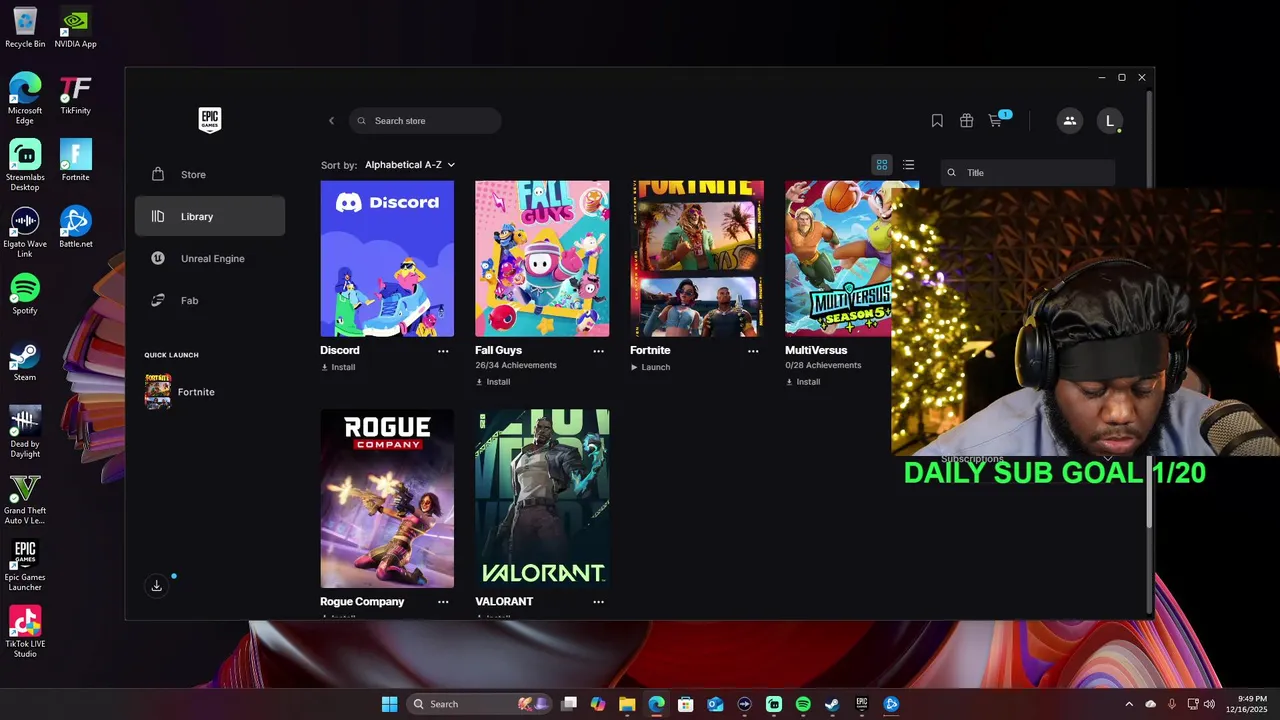Open Dead by Daylight desktop icon
This screenshot has width=1280, height=720.
click(x=25, y=432)
